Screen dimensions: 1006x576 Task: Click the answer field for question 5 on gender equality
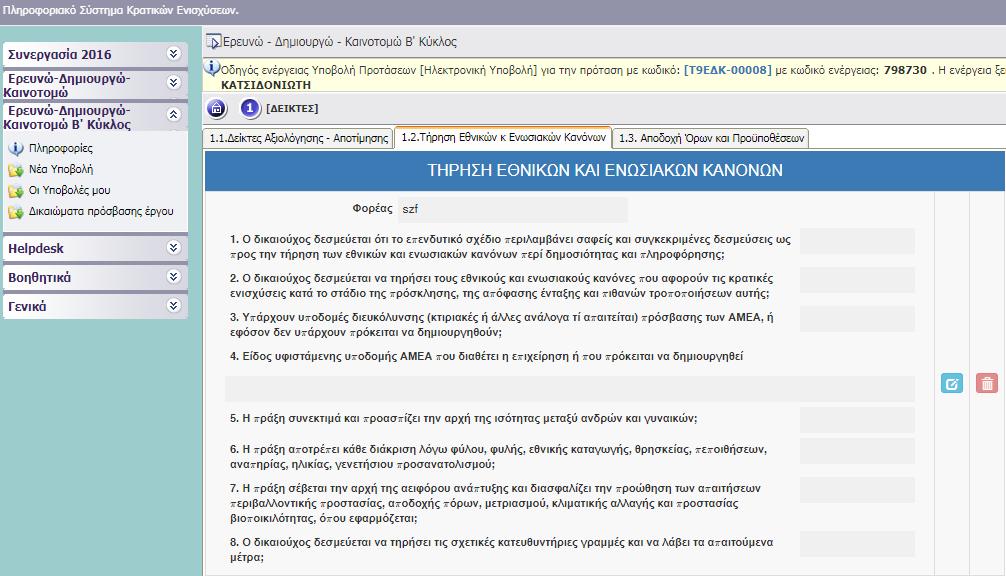coord(857,420)
